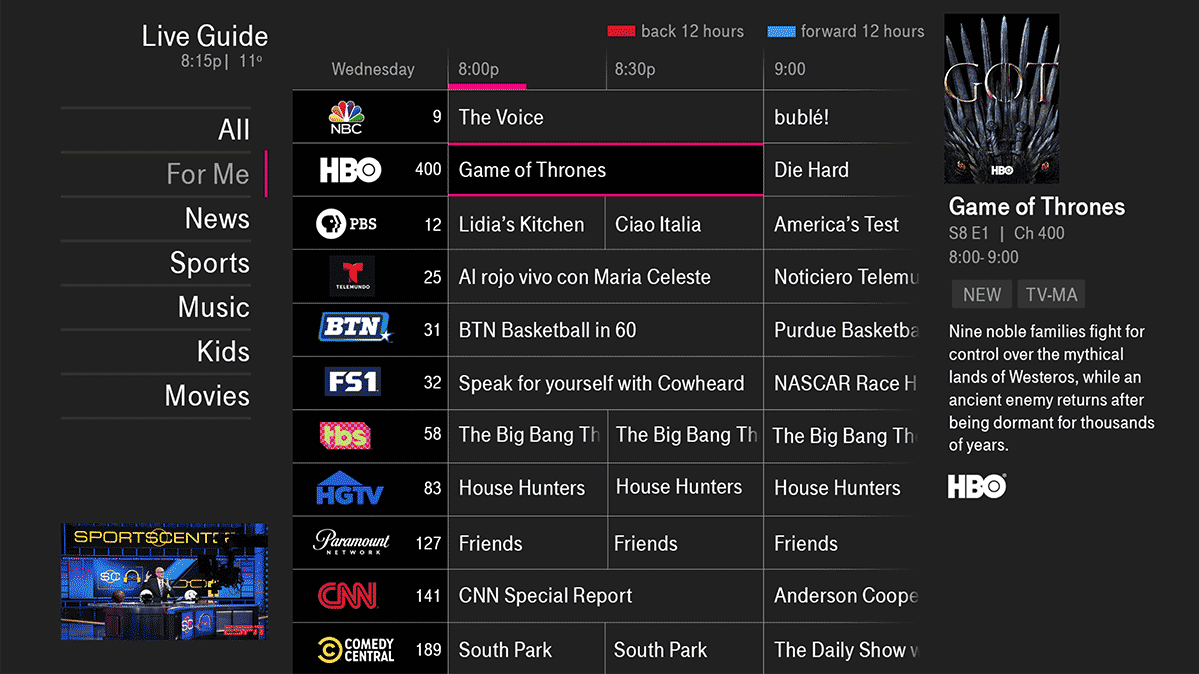Select the NBC channel logo
Screen dimensions: 1199x674
346,117
